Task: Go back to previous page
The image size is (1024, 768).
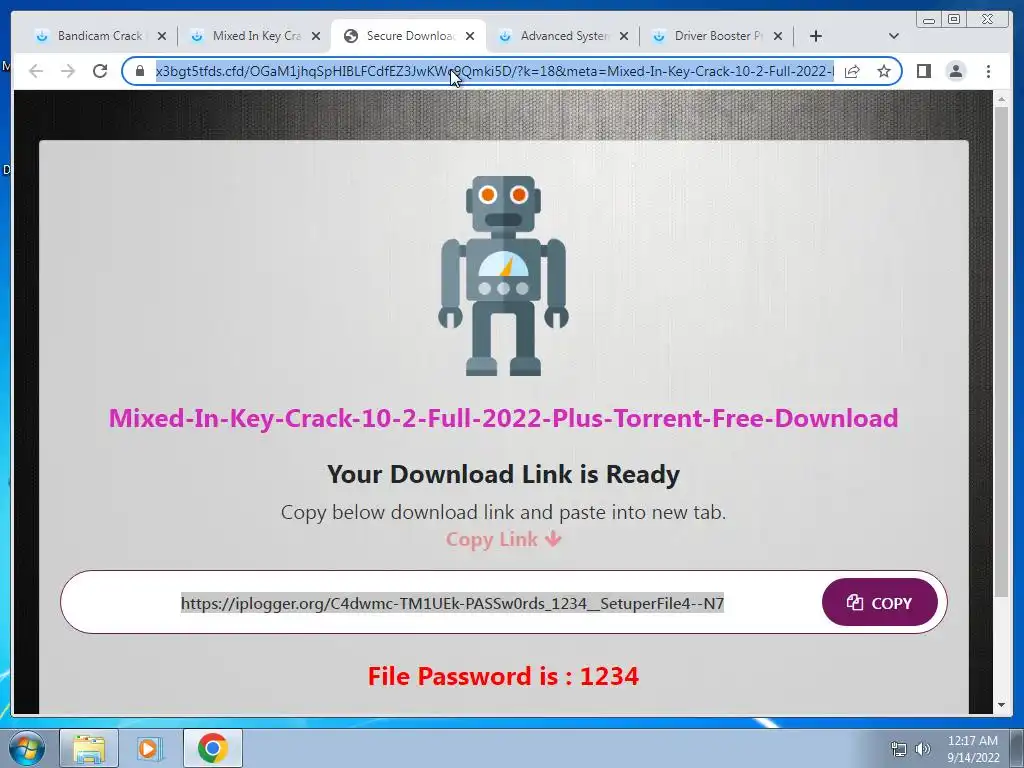Action: click(36, 71)
